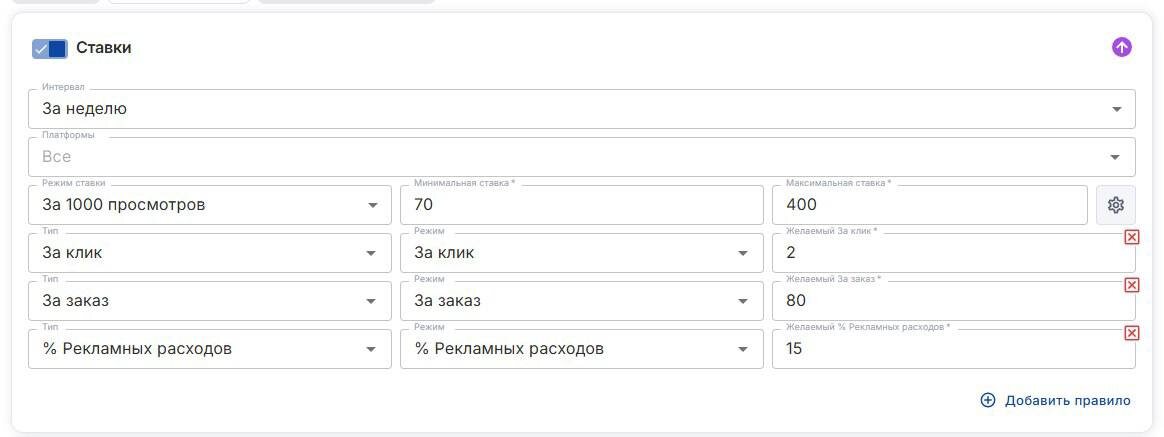Open the 'Режим' dropdown set to 'За заказ'

(x=581, y=301)
